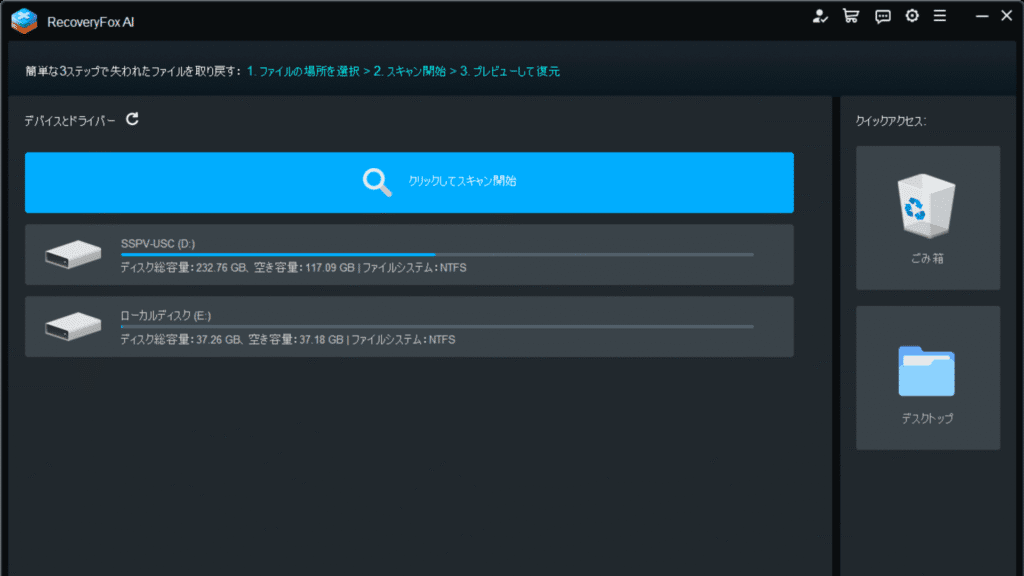Click step 2 スキャン開始 text

[x=409, y=71]
